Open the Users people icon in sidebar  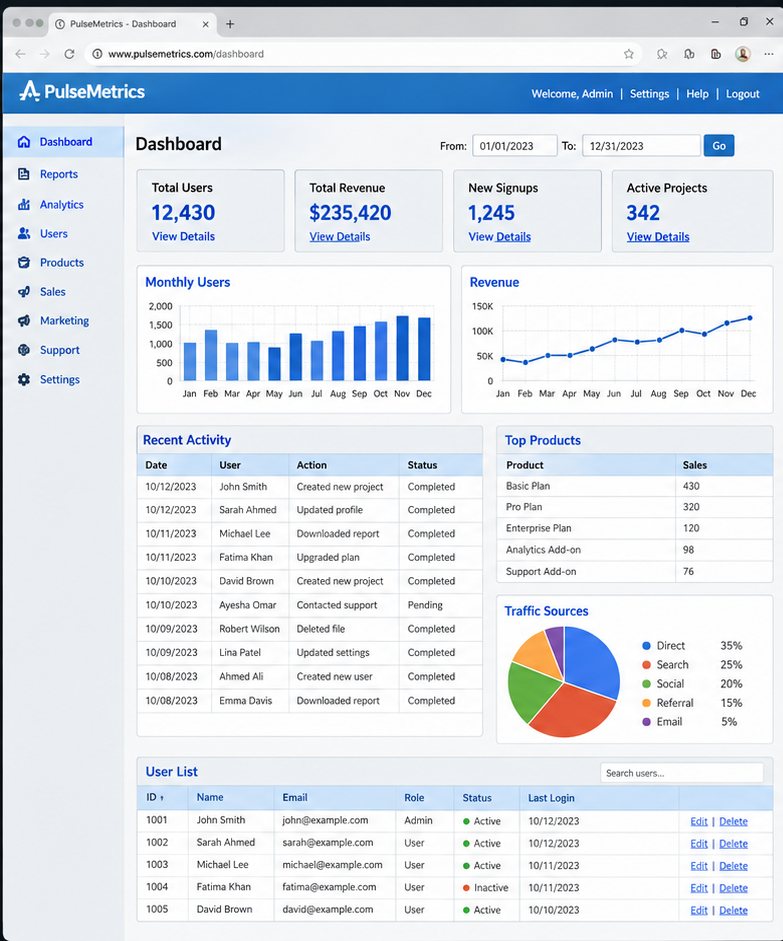(x=24, y=233)
